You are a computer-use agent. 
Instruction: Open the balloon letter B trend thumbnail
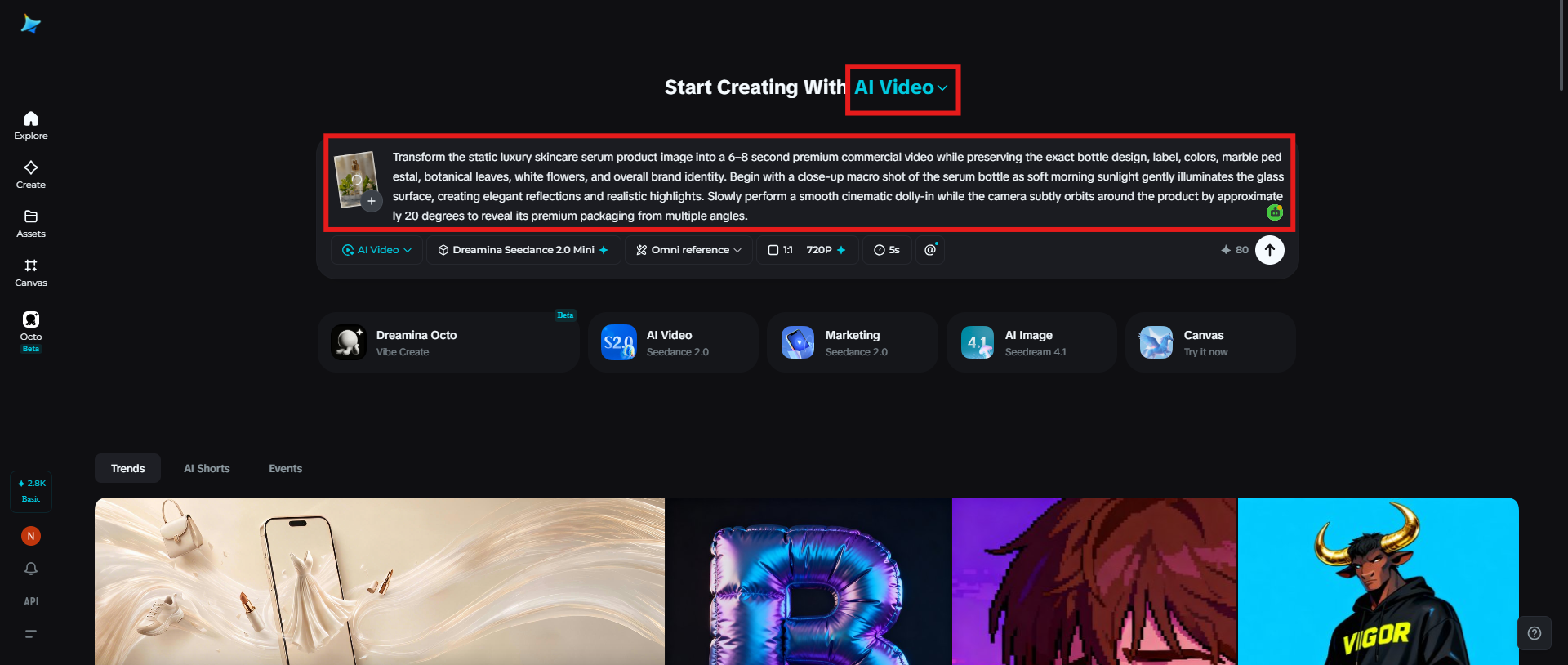tap(808, 581)
